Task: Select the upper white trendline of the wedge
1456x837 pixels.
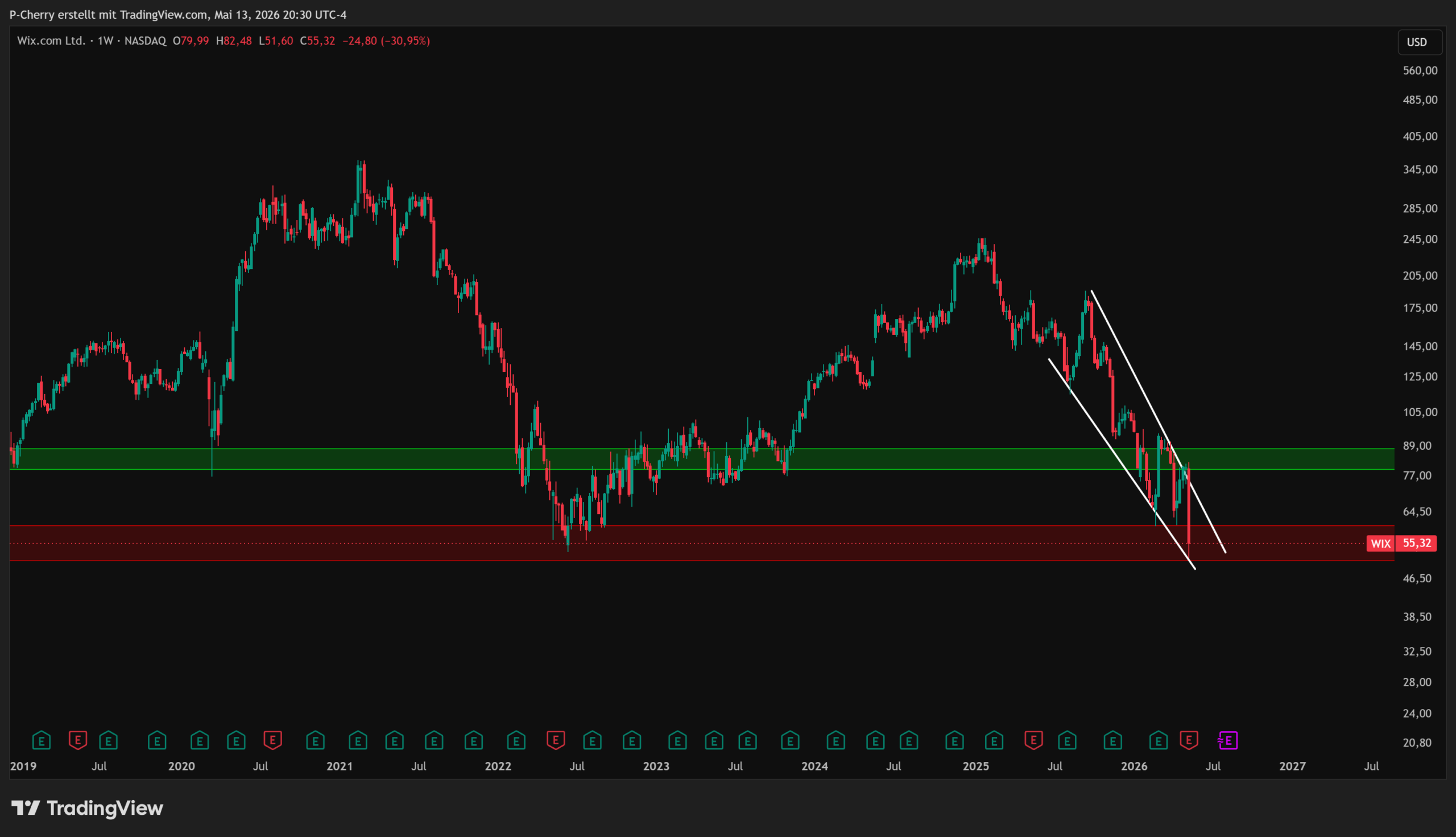Action: click(x=1158, y=421)
